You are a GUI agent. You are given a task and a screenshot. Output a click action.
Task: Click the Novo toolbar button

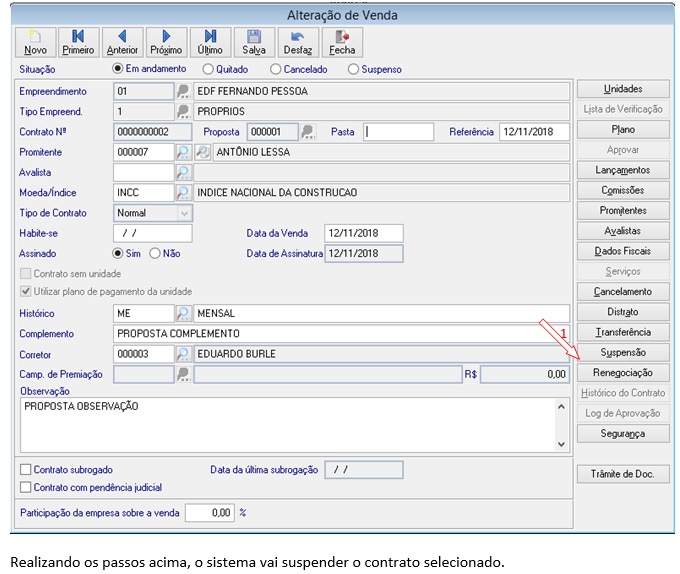pos(36,42)
